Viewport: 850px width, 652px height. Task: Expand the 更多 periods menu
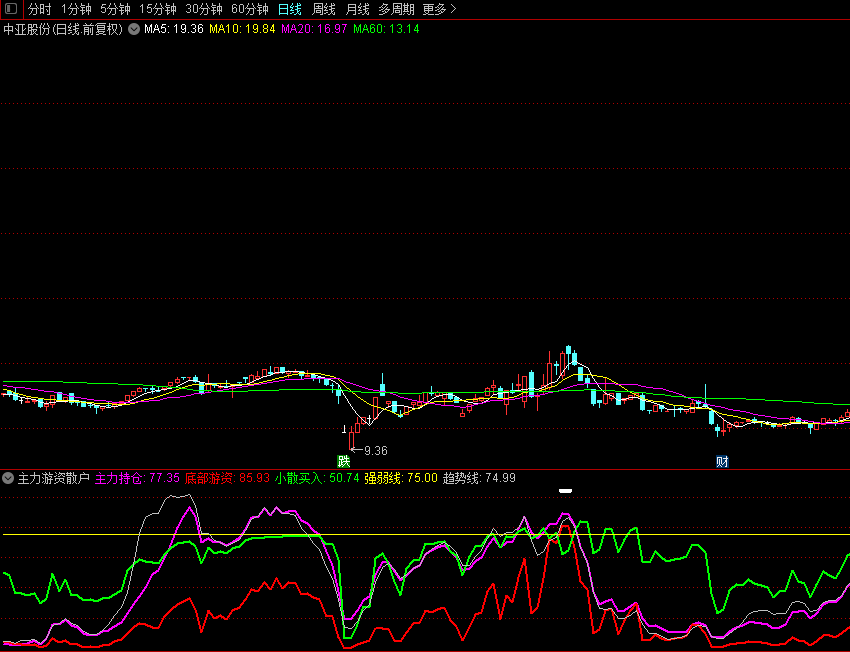439,9
